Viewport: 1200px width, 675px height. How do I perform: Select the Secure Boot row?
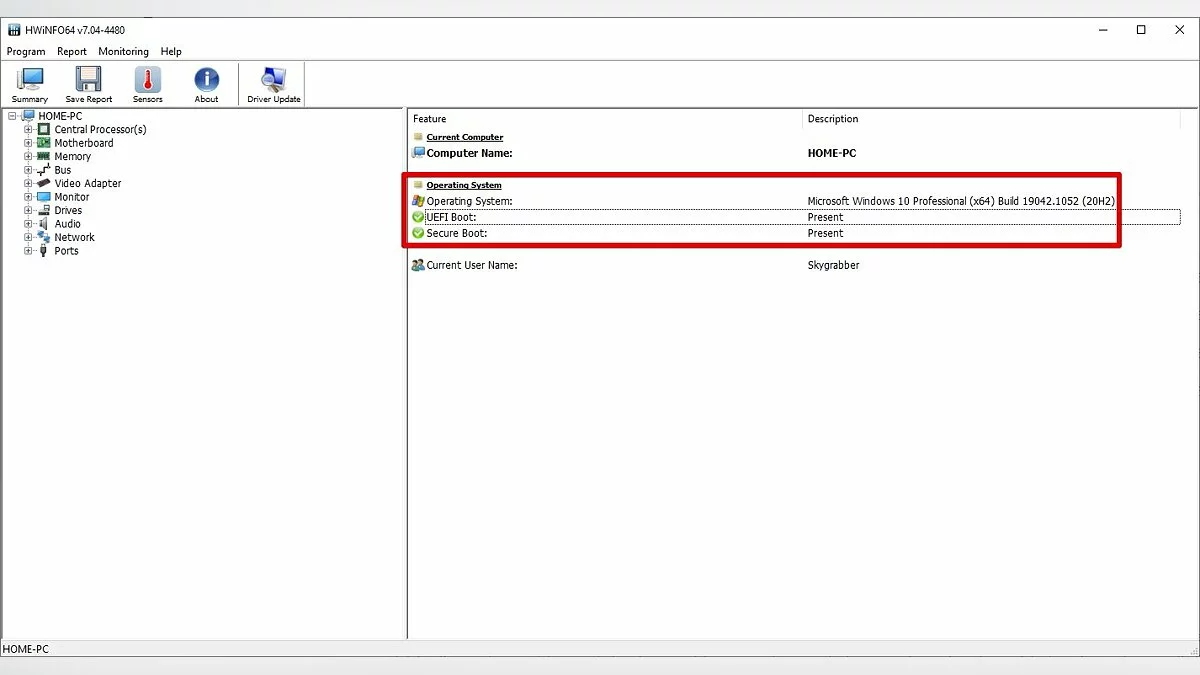pos(457,233)
